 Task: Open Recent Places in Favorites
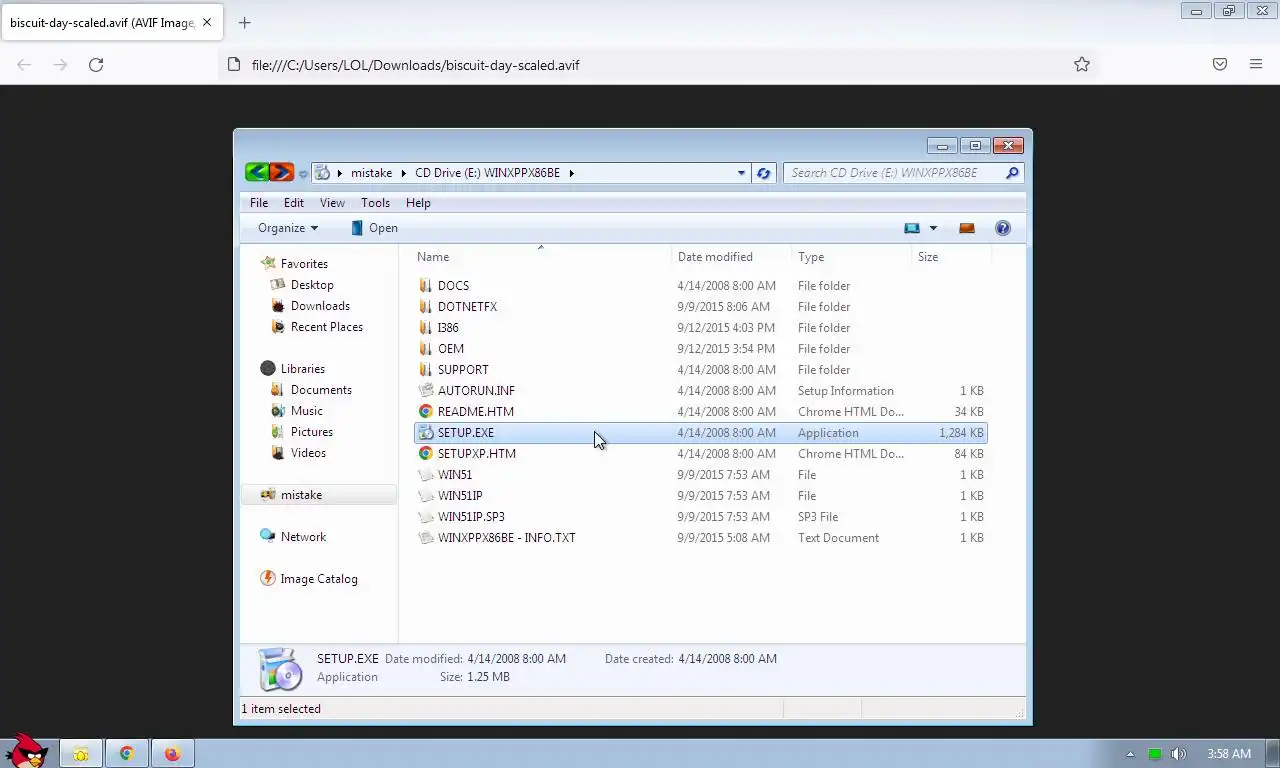pyautogui.click(x=326, y=327)
